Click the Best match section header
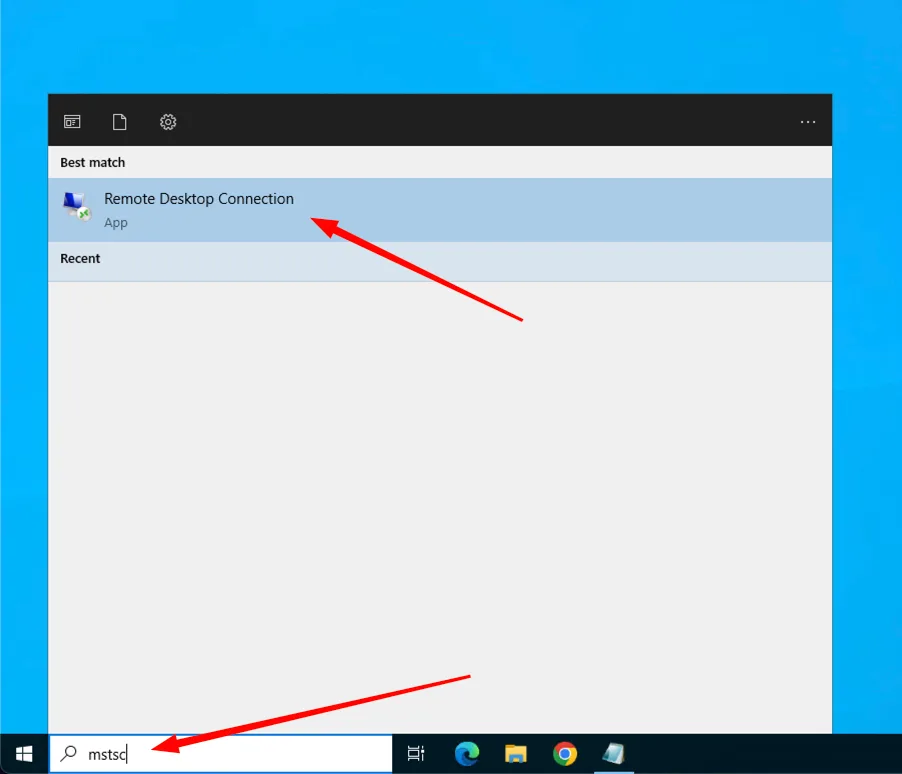Viewport: 902px width, 774px height. (93, 163)
